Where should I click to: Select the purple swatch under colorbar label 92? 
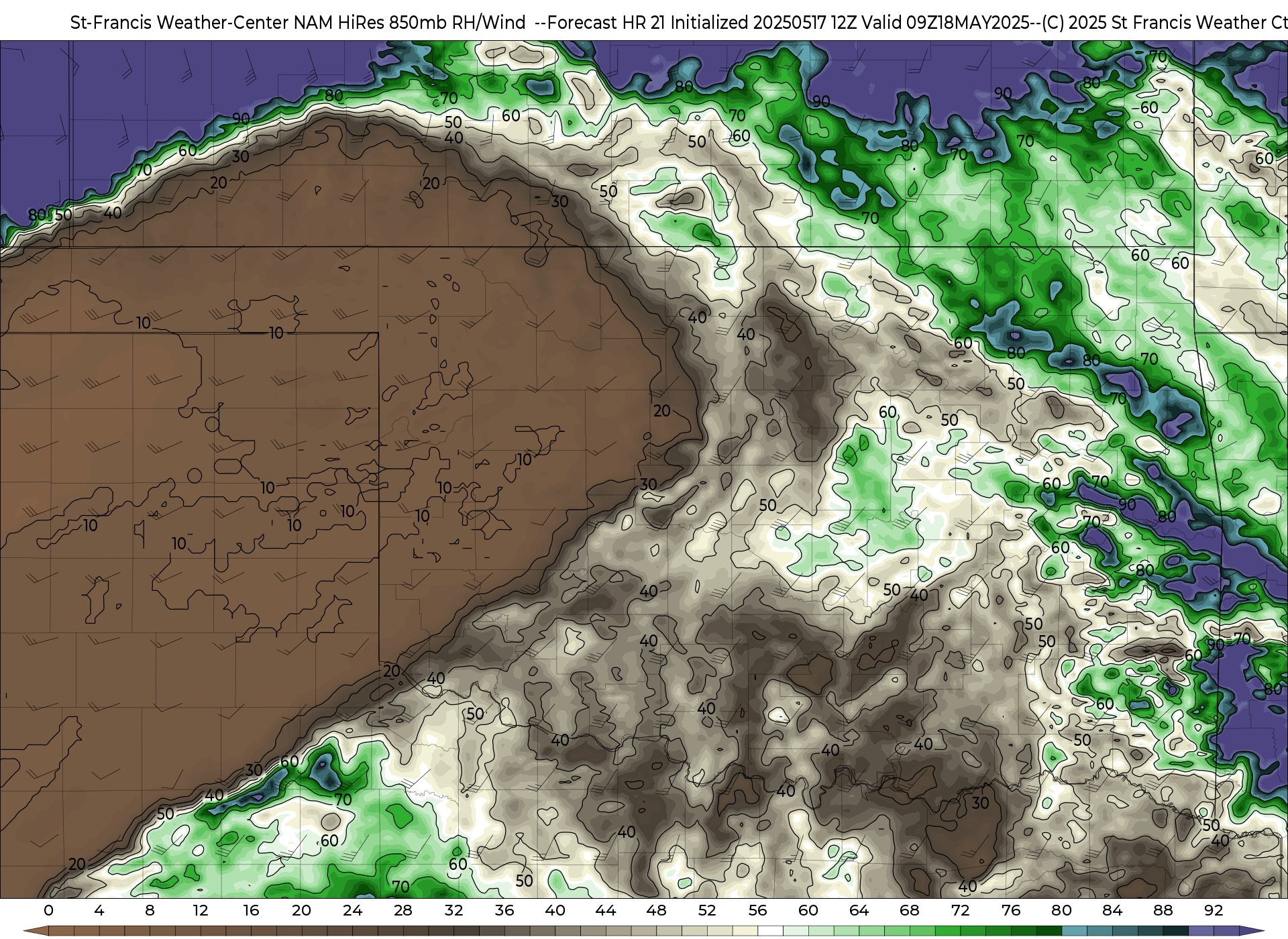[x=1226, y=931]
